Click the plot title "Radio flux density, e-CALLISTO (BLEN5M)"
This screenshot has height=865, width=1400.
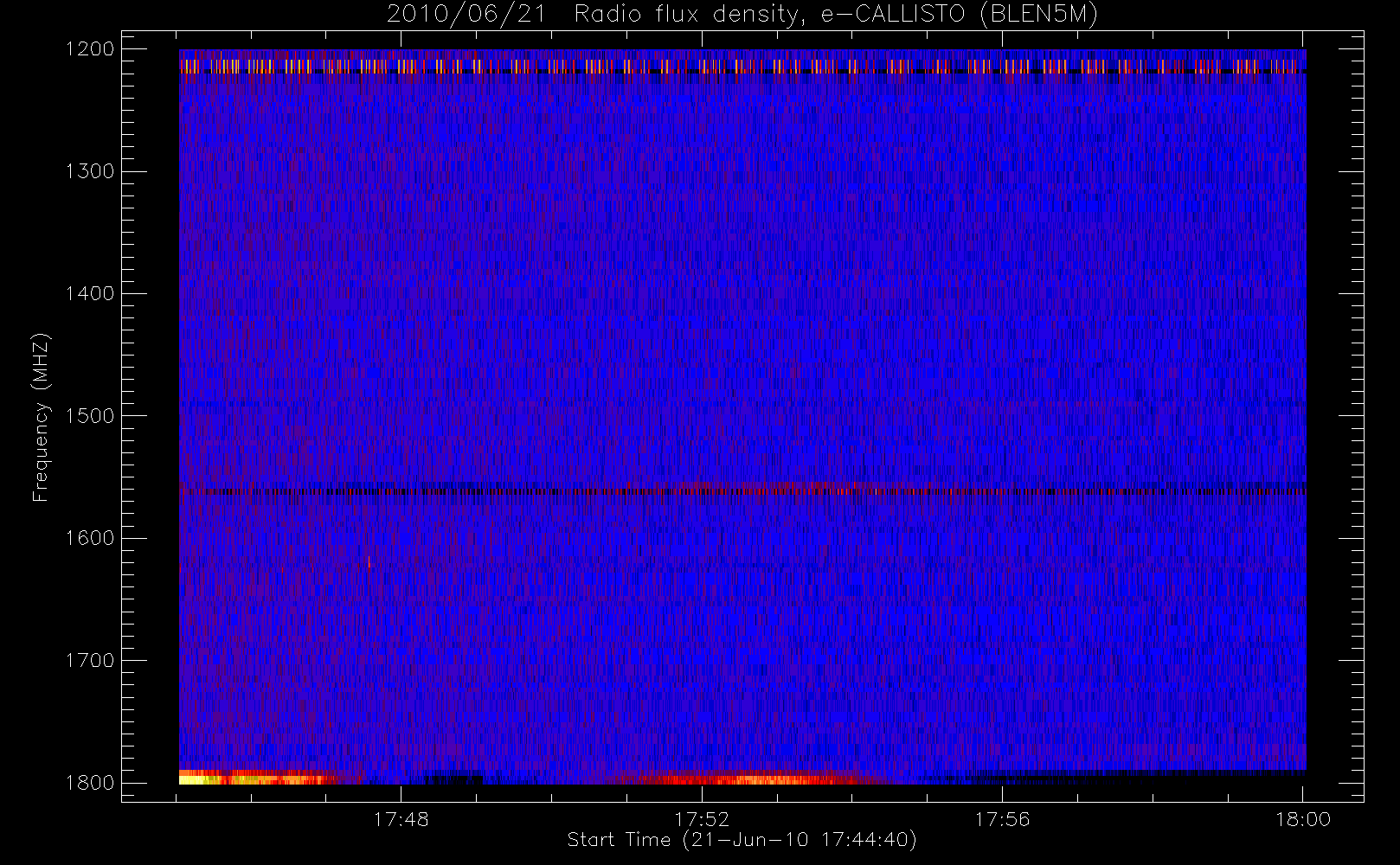836,15
